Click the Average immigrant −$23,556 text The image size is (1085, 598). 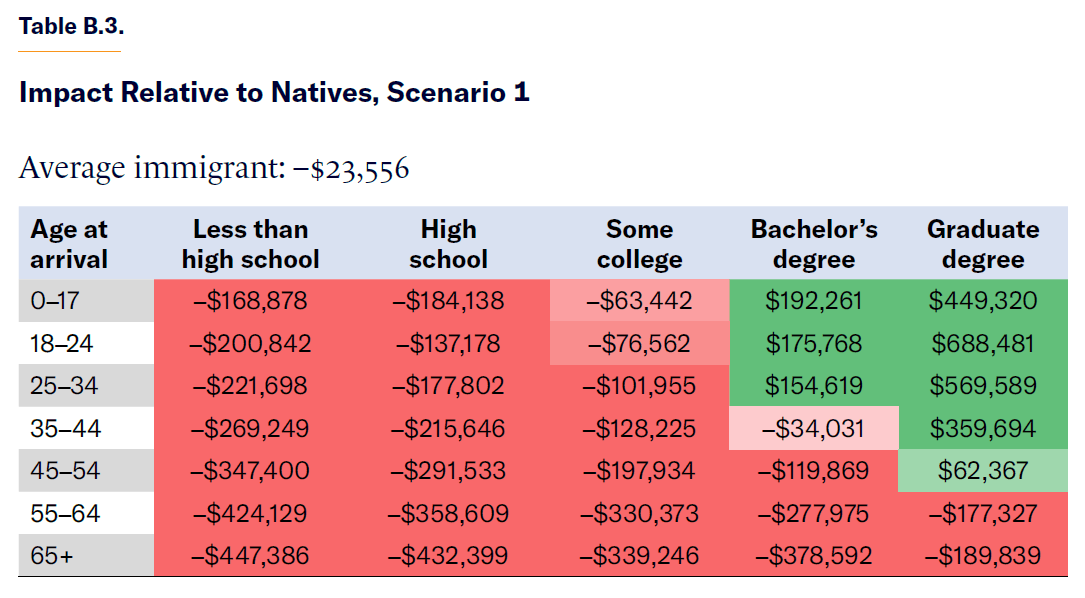[x=214, y=168]
